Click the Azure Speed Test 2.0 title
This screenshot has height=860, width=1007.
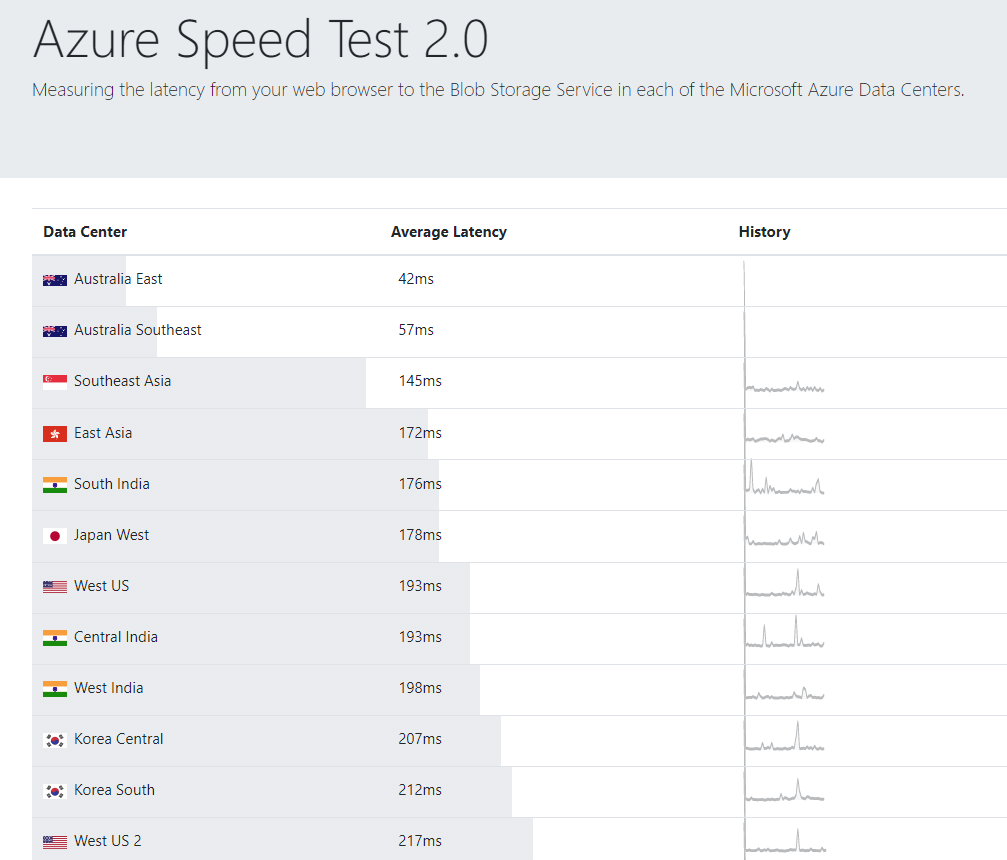coord(261,40)
